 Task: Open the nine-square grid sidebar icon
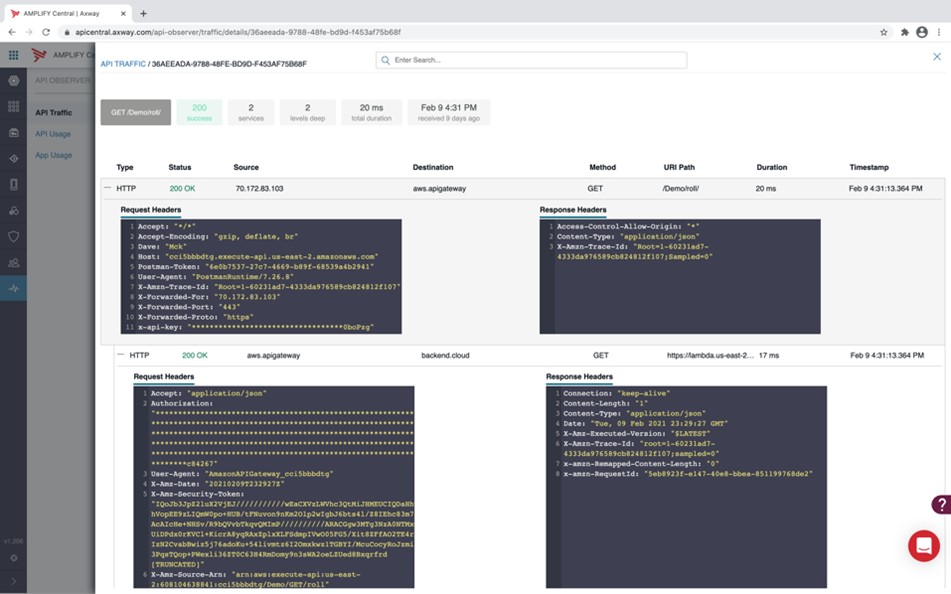13,107
